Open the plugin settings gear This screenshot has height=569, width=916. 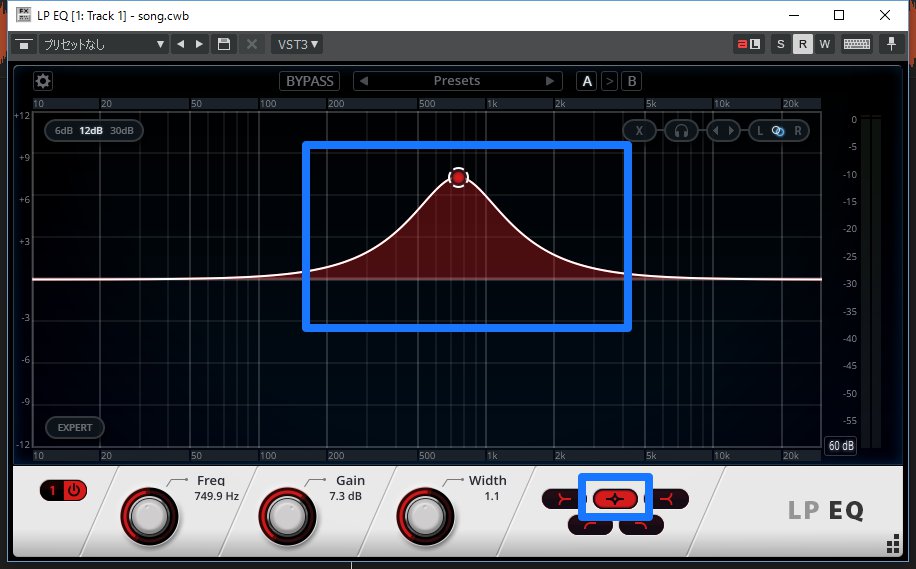(43, 81)
